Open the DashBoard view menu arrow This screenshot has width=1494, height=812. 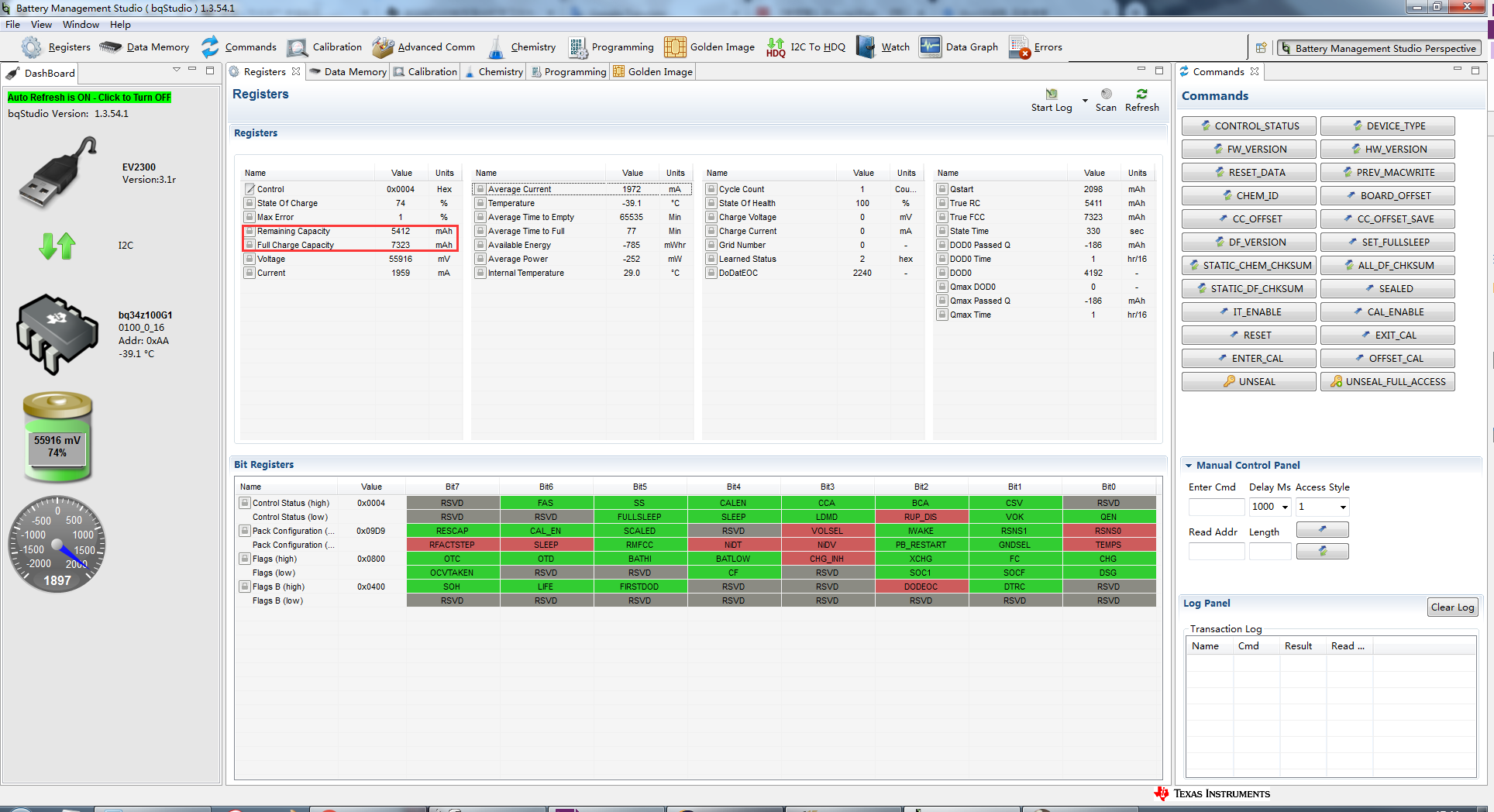(177, 70)
